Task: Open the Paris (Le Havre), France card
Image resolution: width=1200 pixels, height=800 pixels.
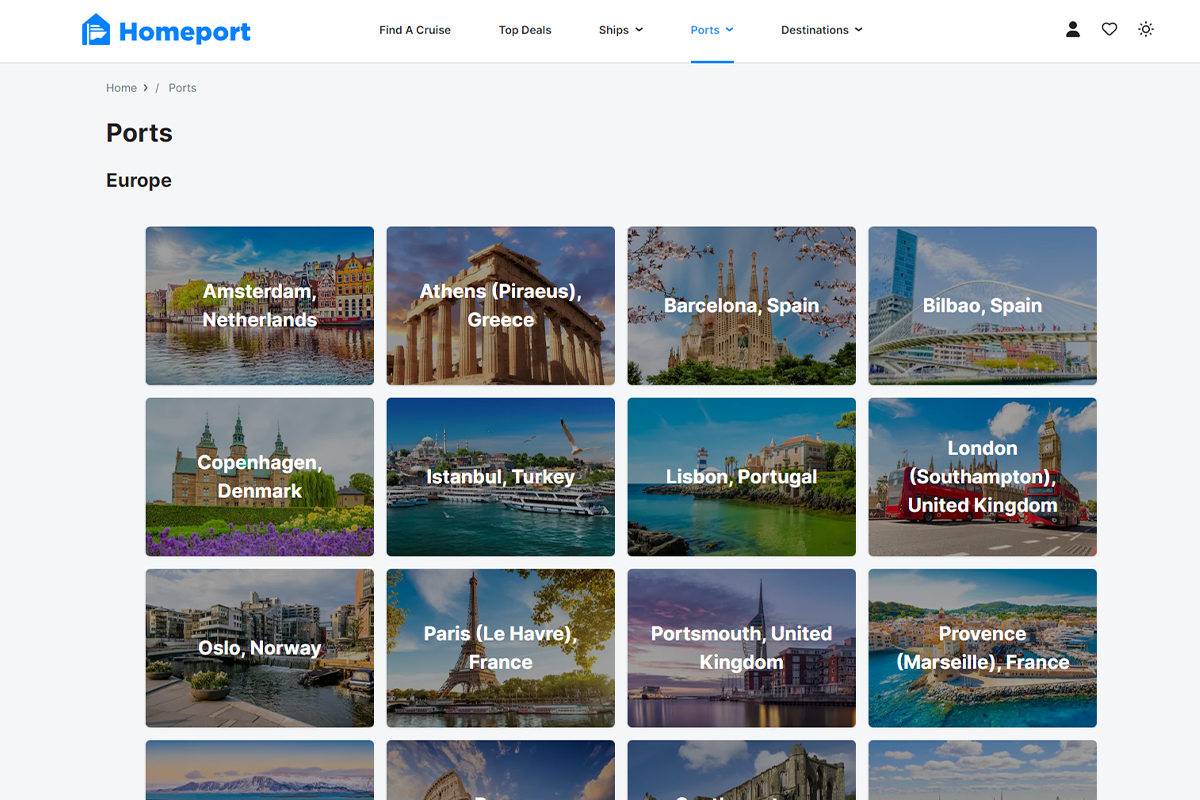Action: (x=501, y=648)
